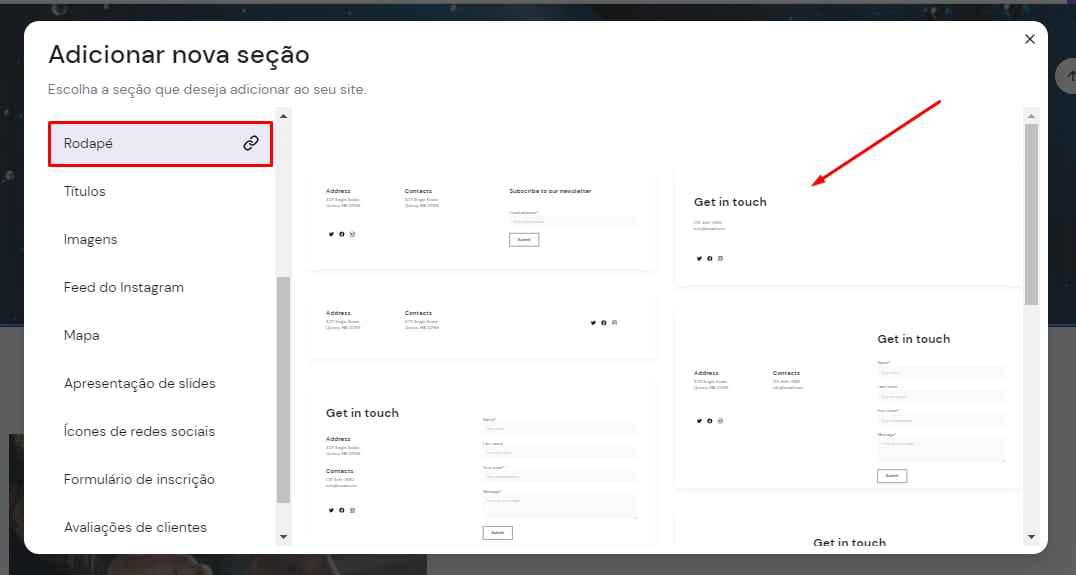Image resolution: width=1076 pixels, height=575 pixels.
Task: Open the Títulos category
Action: pos(85,191)
